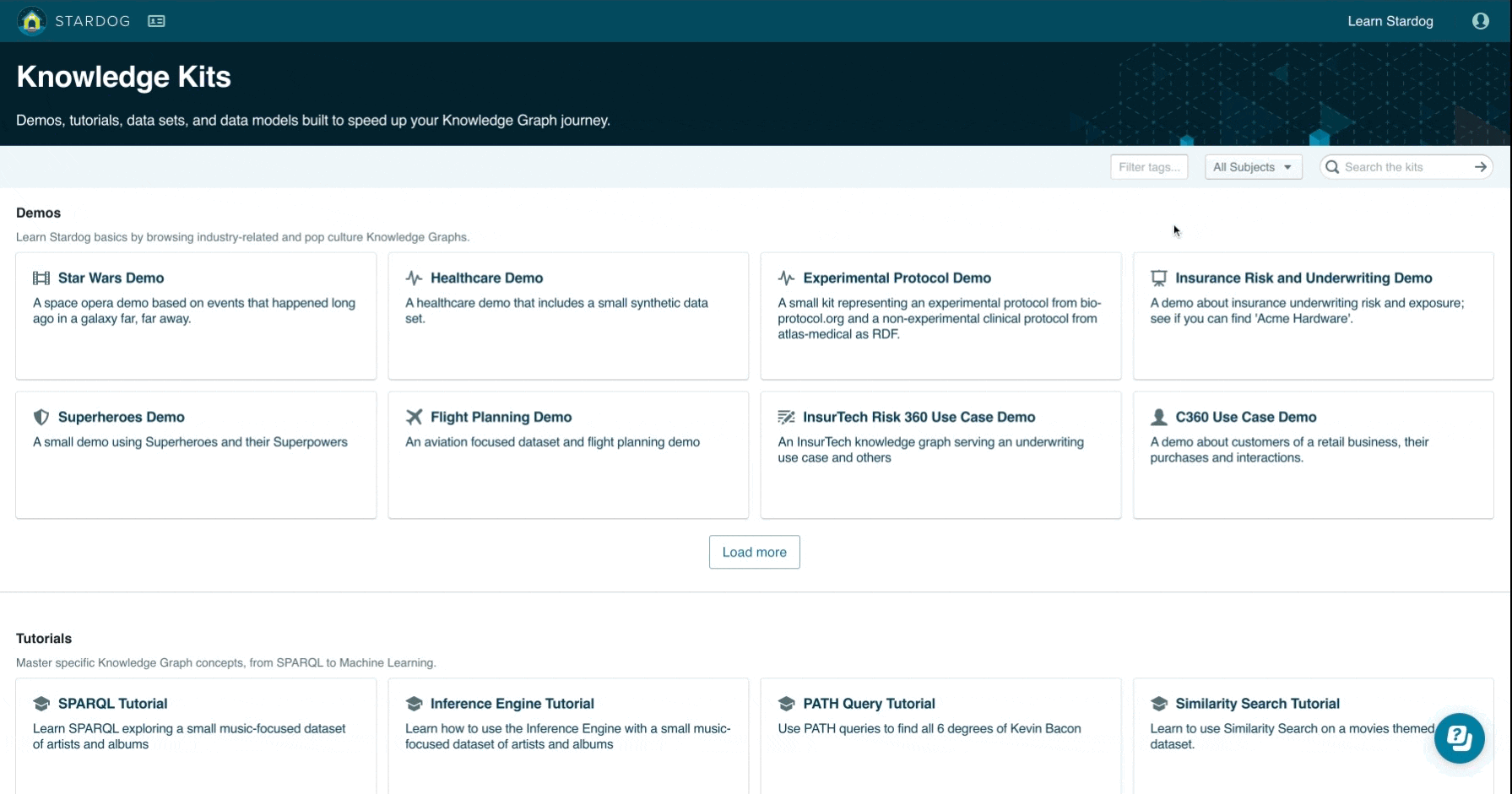The image size is (1512, 794).
Task: Click graduation cap icon on SPARQL Tutorial
Action: [41, 704]
